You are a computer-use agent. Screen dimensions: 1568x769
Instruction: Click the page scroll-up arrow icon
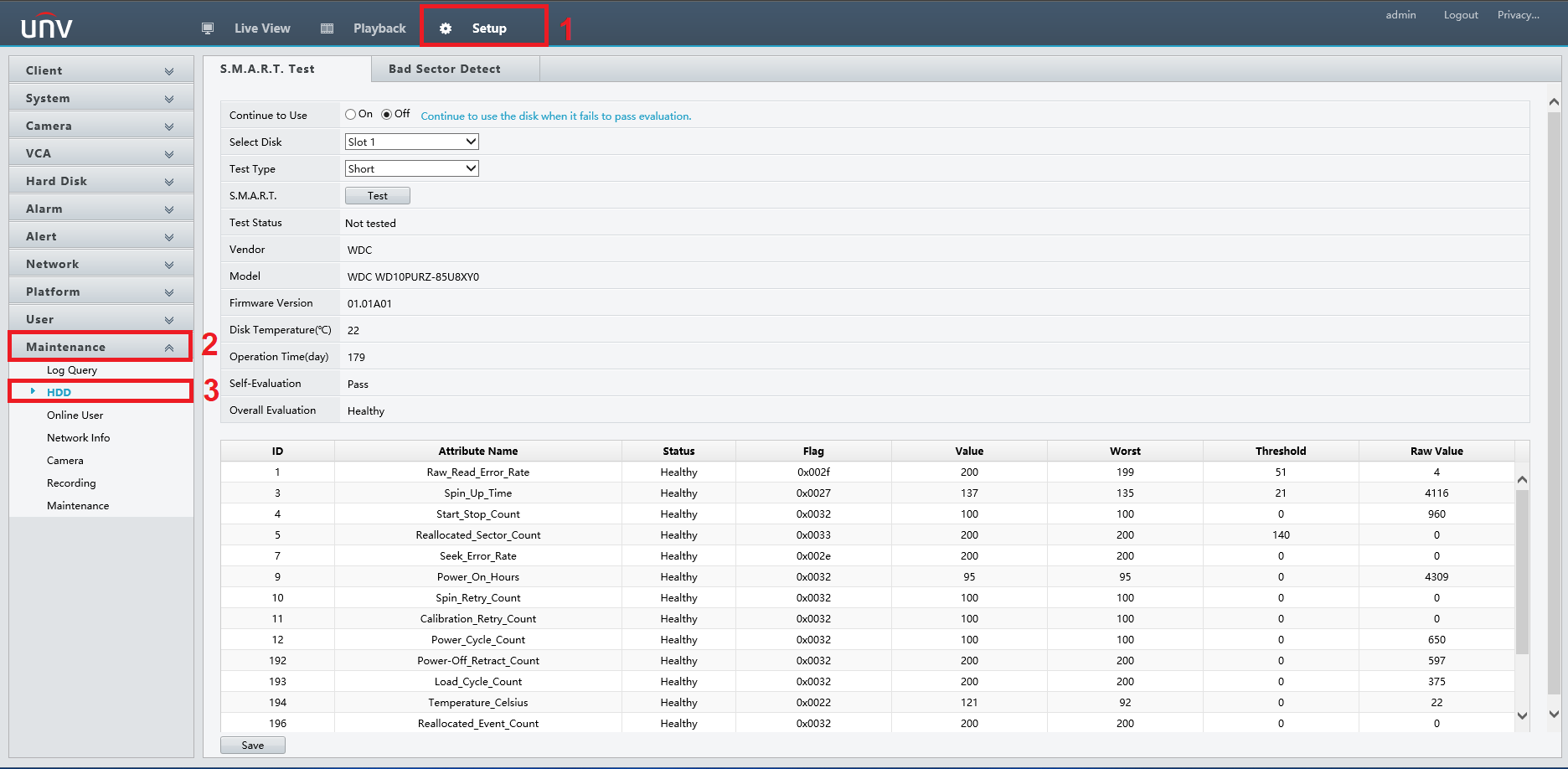coord(1554,101)
